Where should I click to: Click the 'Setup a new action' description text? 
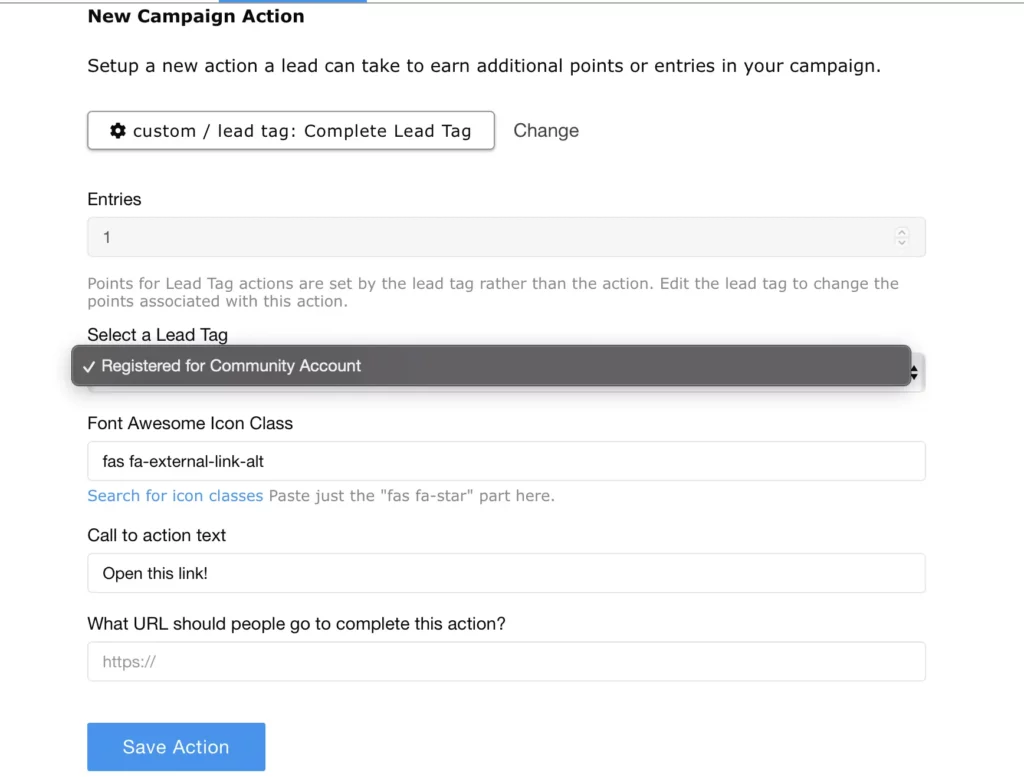(484, 66)
